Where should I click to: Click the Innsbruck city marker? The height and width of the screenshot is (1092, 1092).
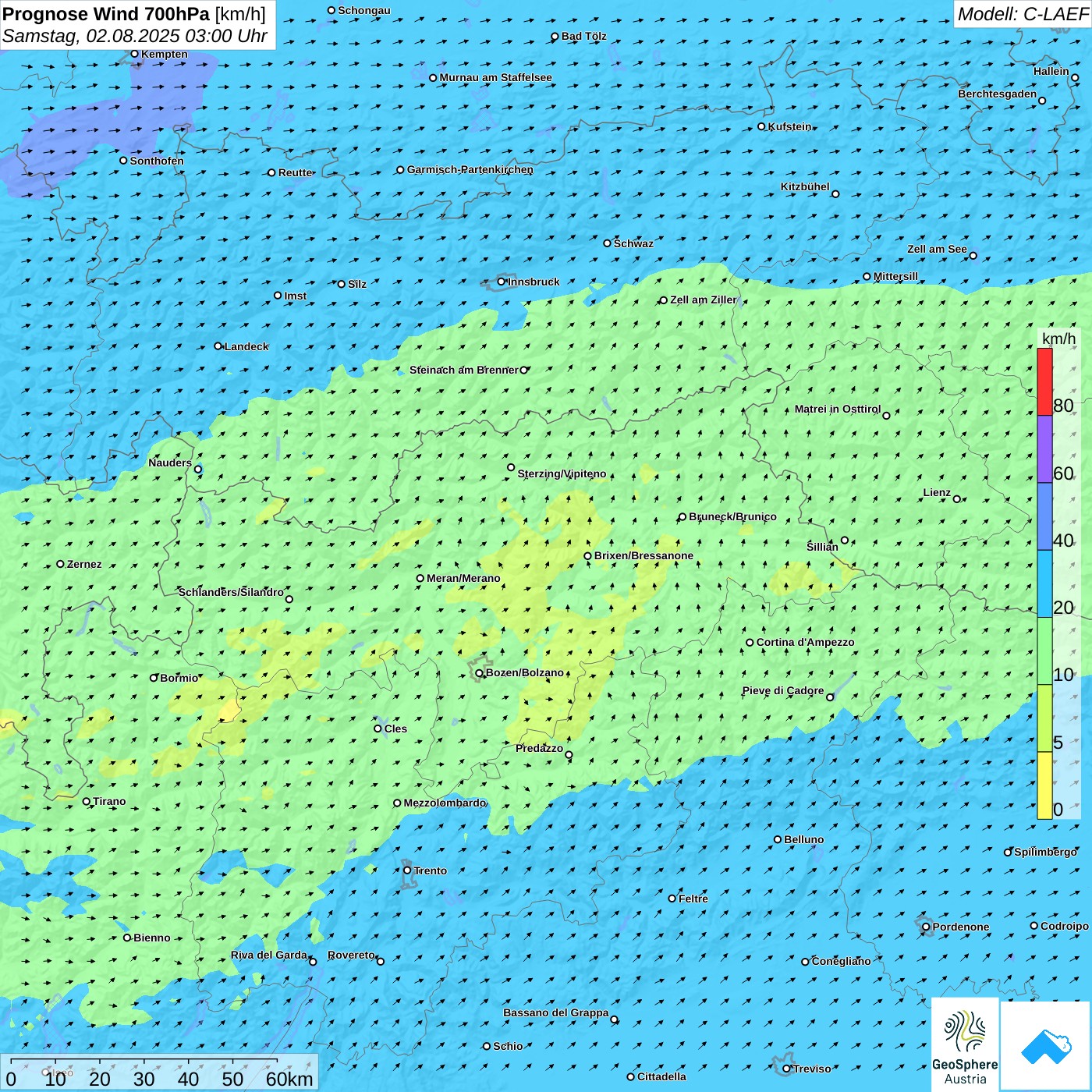pos(502,282)
